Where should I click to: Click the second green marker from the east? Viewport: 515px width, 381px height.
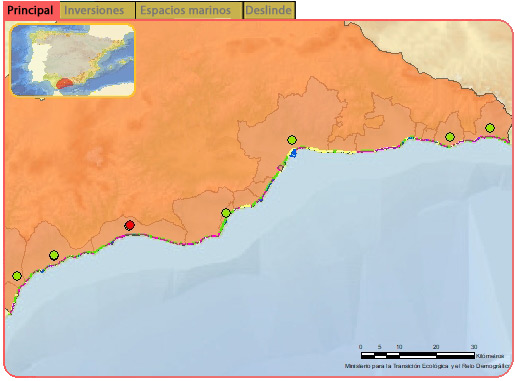pyautogui.click(x=450, y=137)
